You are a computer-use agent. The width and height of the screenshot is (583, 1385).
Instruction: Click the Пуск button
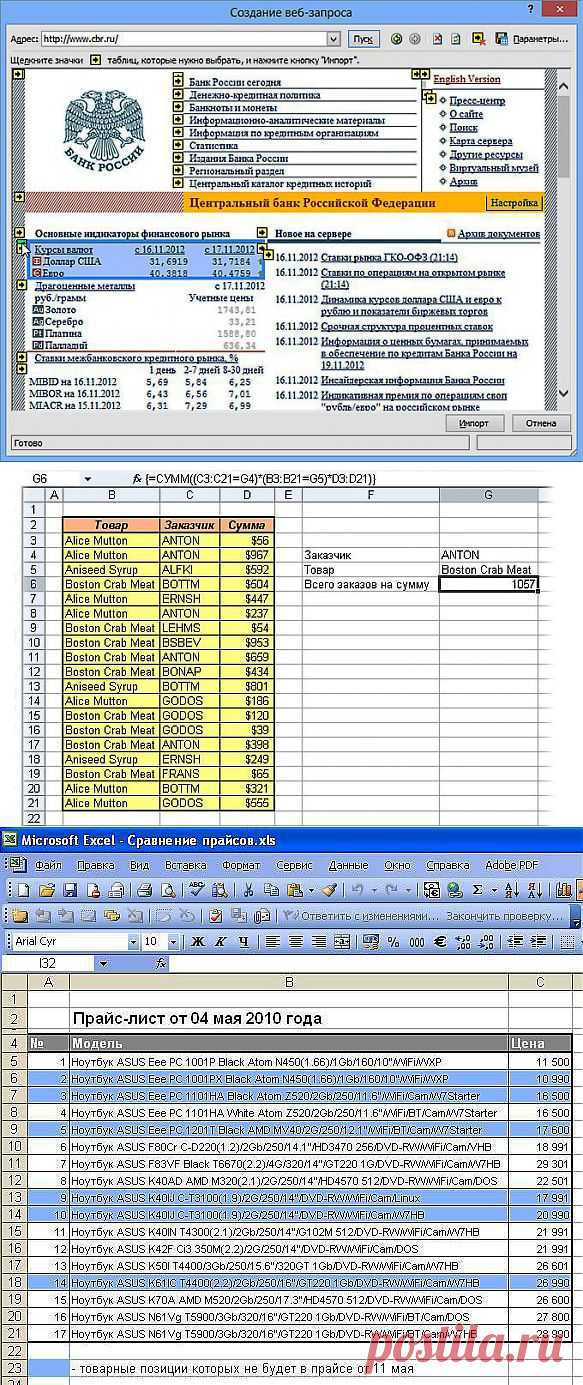click(362, 39)
